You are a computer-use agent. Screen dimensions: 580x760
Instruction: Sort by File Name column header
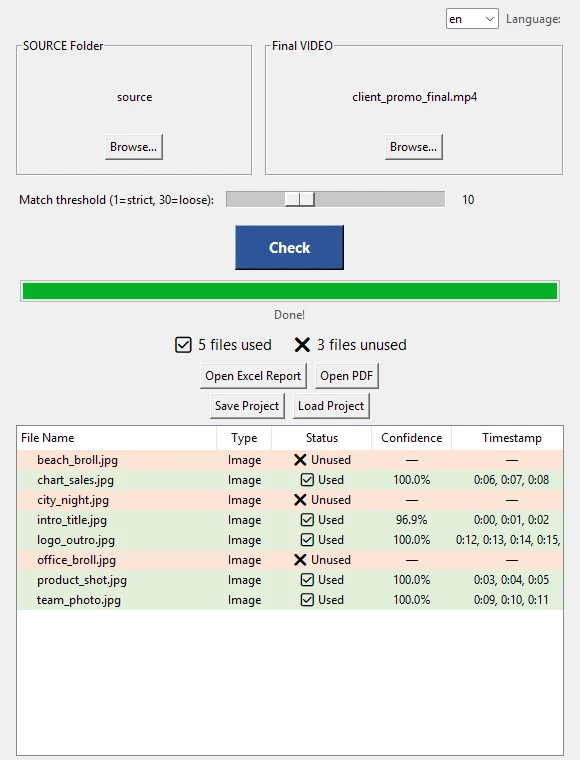(x=116, y=438)
